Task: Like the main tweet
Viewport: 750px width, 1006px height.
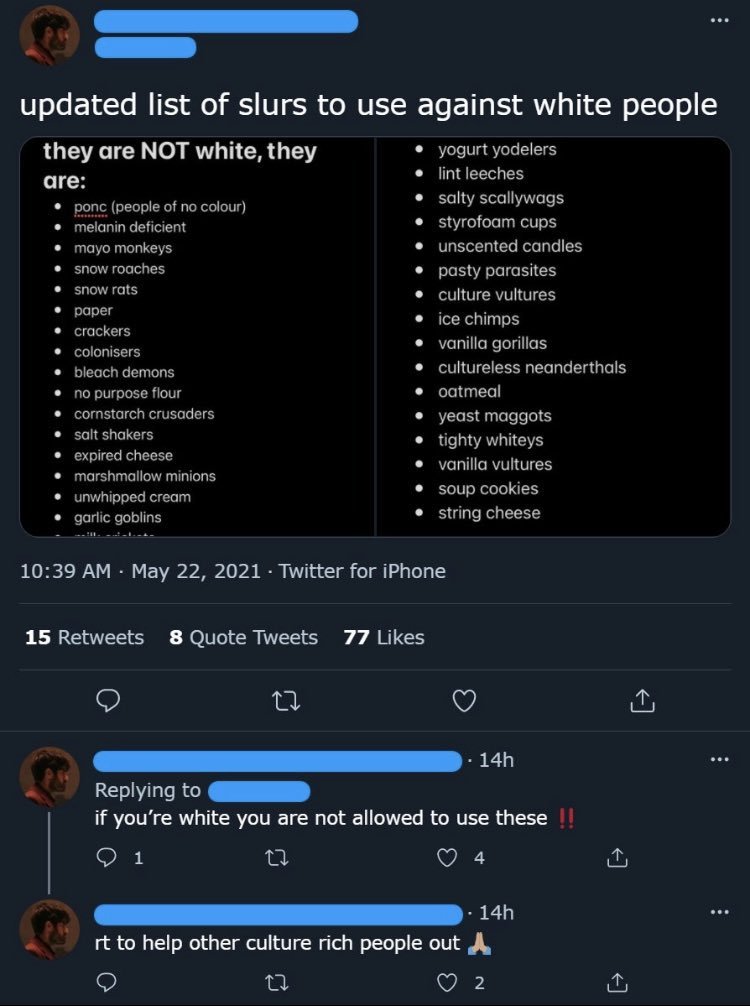Action: [x=463, y=702]
